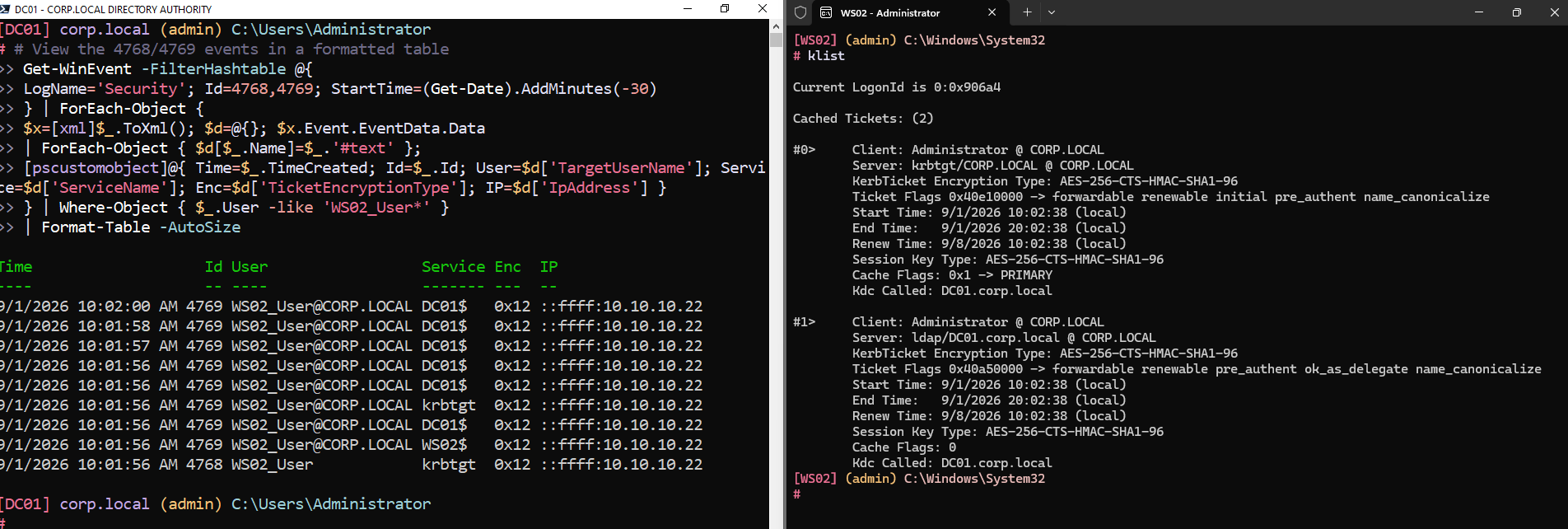Click 'WS02$' service name in event table
The image size is (1568, 529).
[x=444, y=445]
